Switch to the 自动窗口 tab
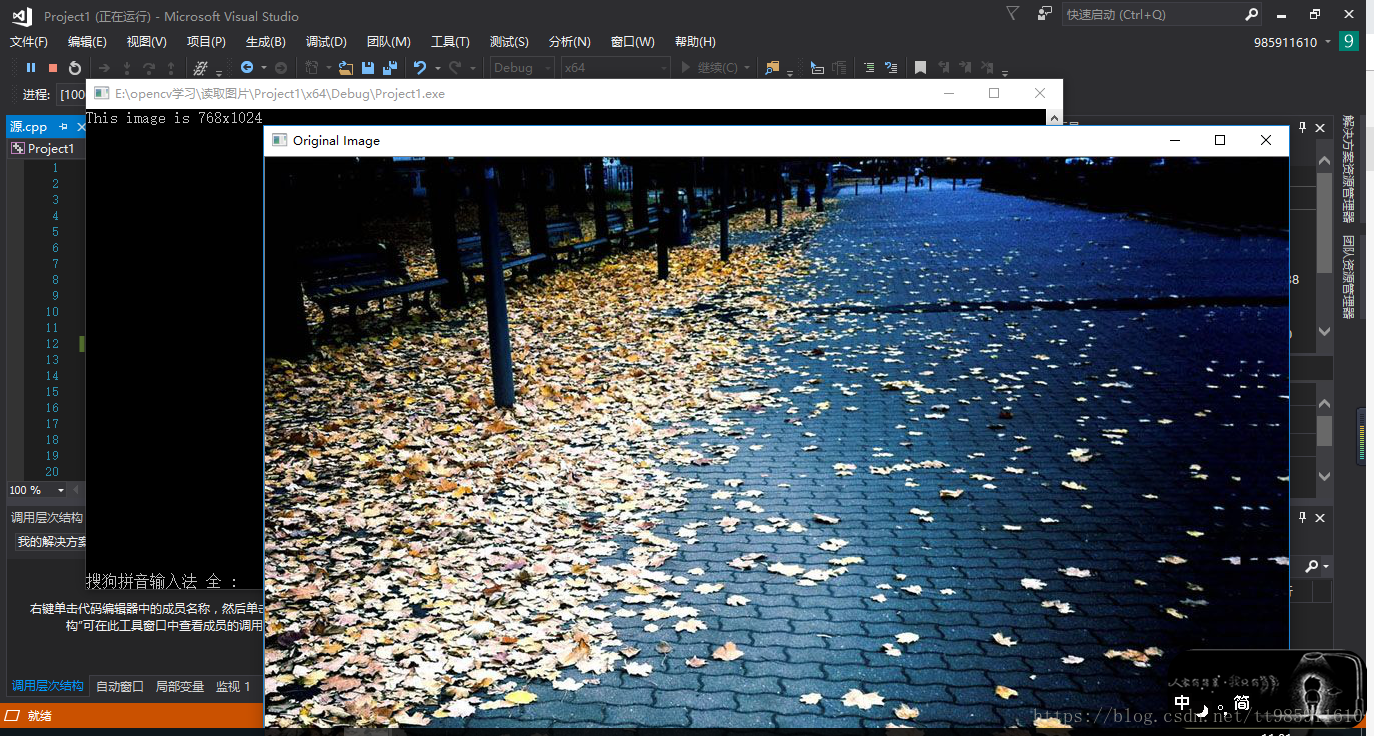 pos(120,686)
